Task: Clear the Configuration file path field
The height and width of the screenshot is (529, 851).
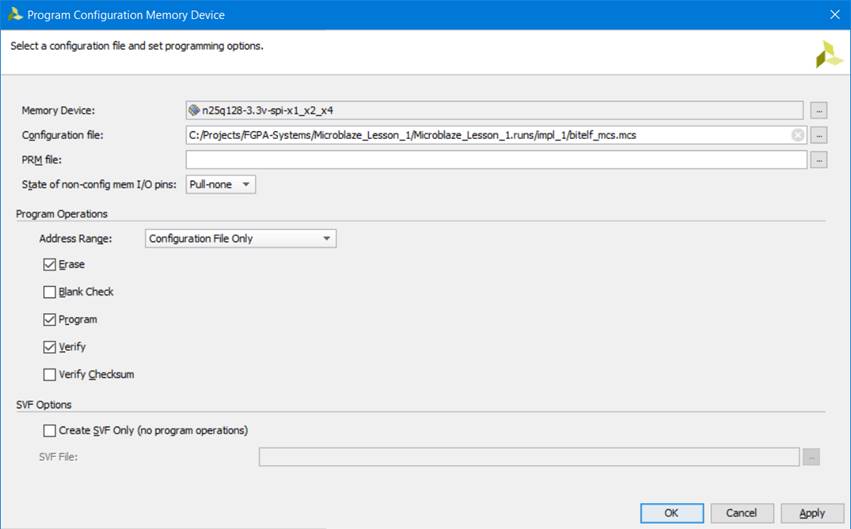Action: tap(797, 135)
